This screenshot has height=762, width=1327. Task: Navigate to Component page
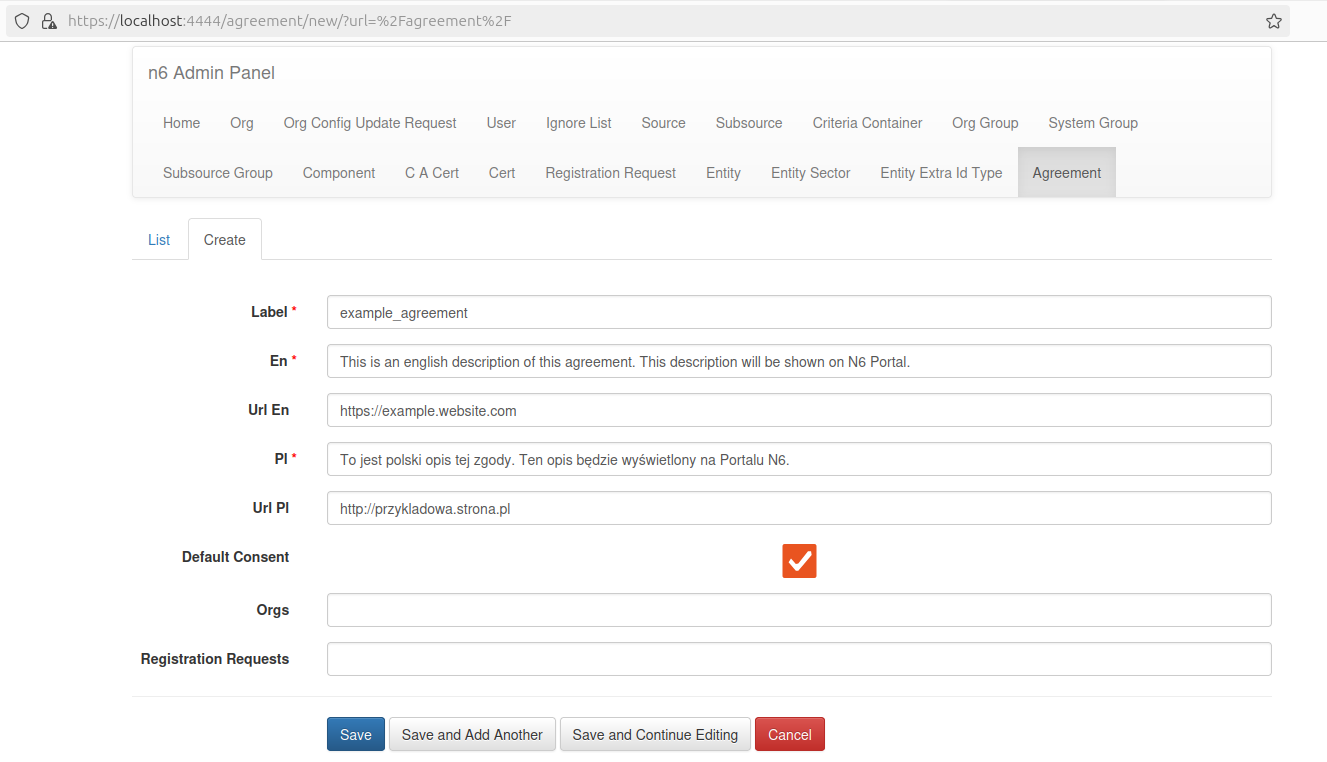tap(339, 173)
